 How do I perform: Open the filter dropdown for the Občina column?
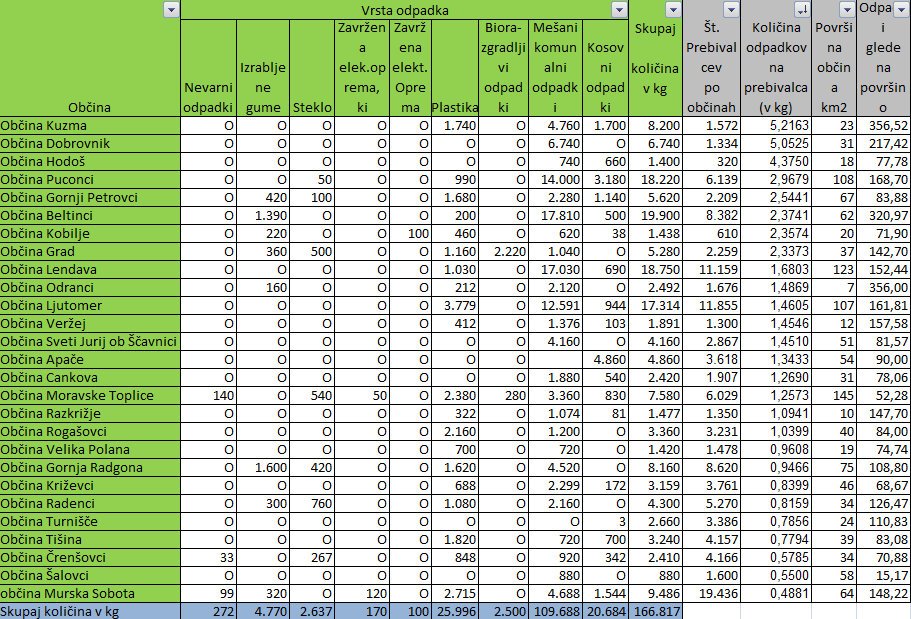171,9
